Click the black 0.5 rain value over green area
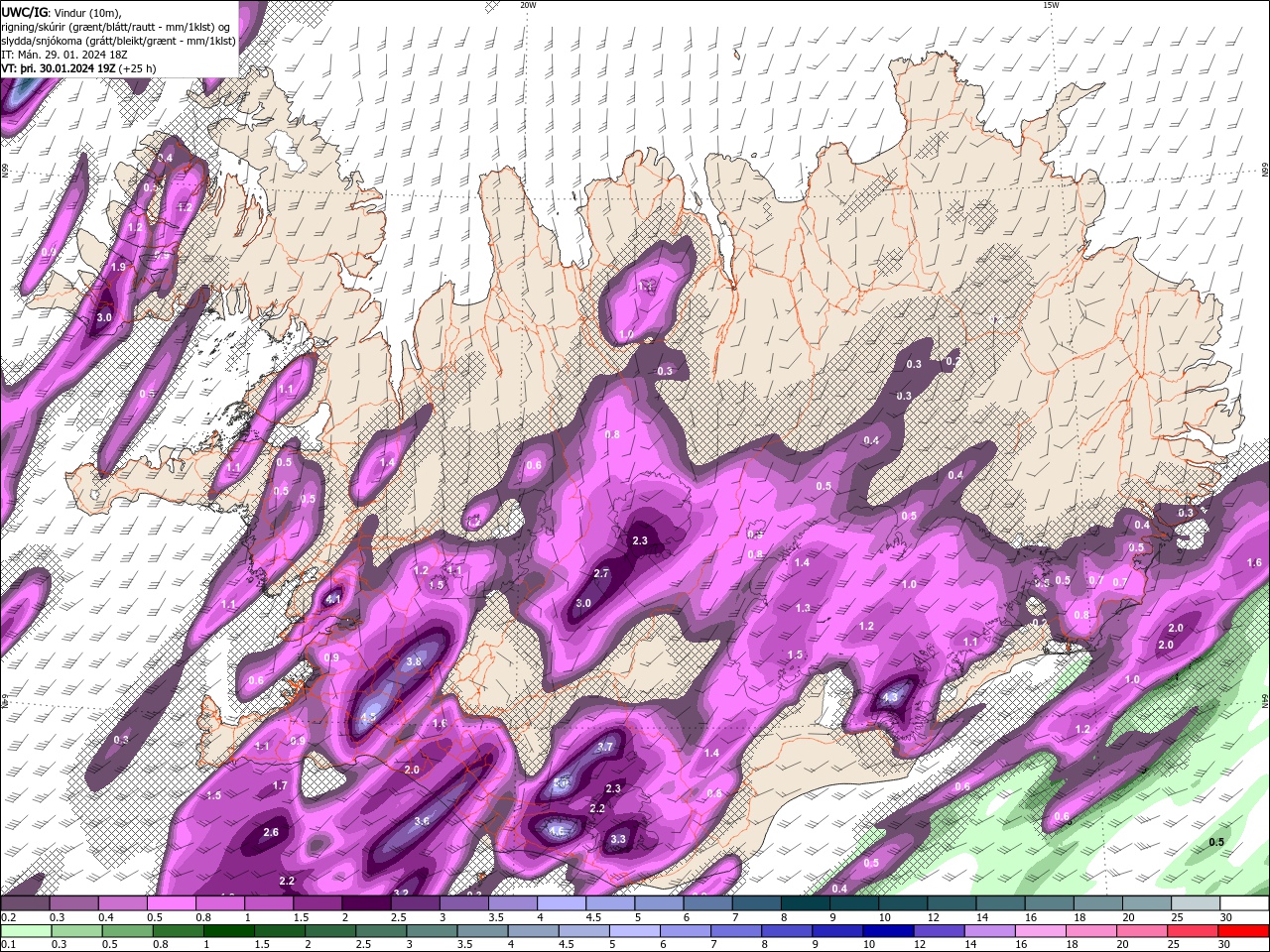Screen dimensions: 1270x952 click(1216, 842)
